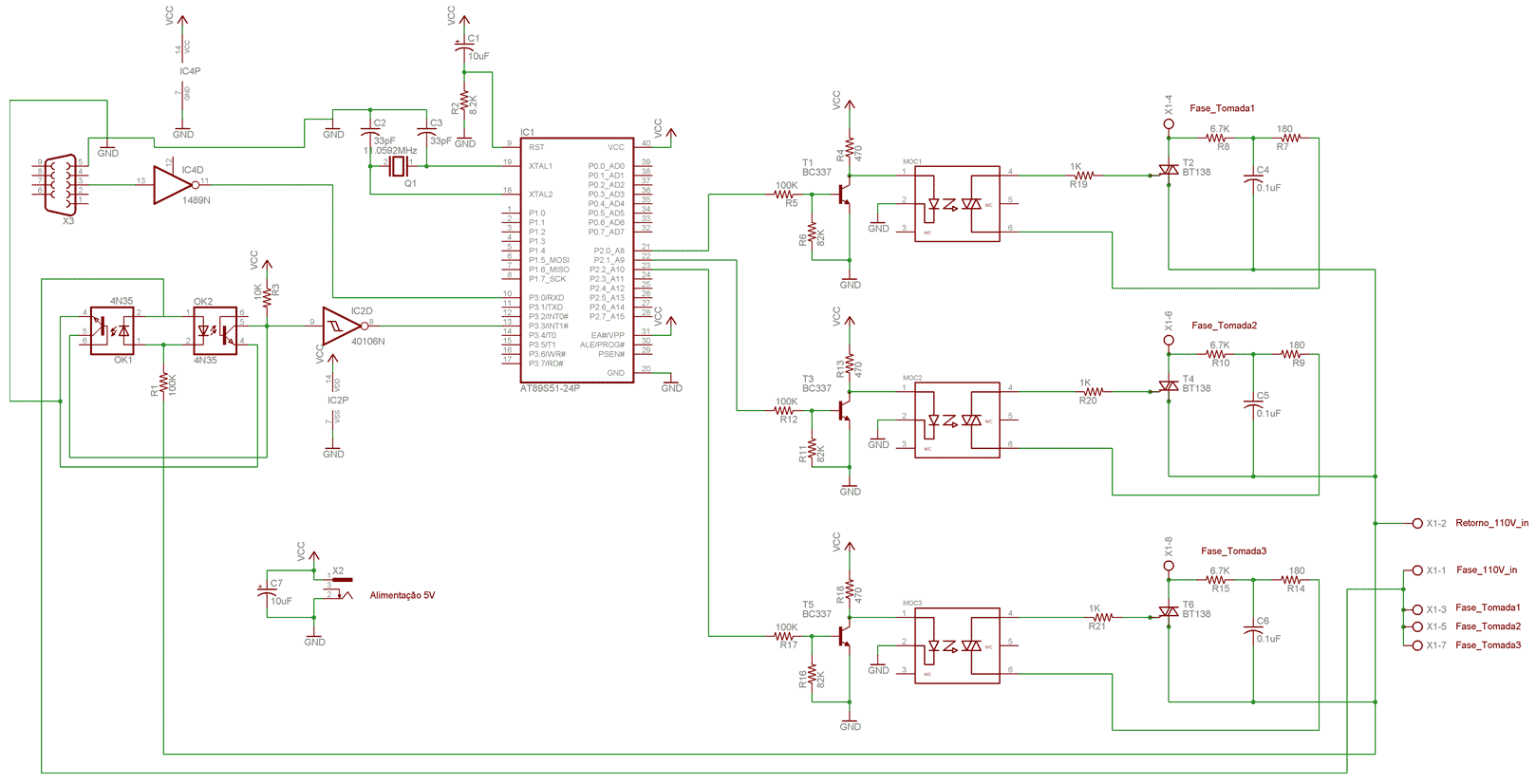Click capacitor C5 0.1uF symbol
Image resolution: width=1536 pixels, height=784 pixels.
click(x=1253, y=402)
